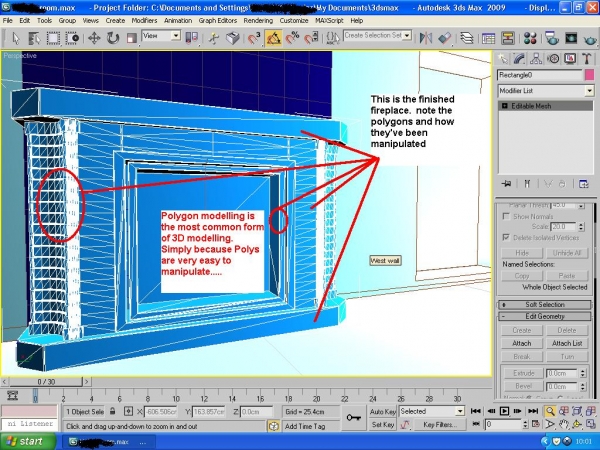Screen dimensions: 600x450
Task: Click Configure Modifier Sets icon
Action: (583, 184)
